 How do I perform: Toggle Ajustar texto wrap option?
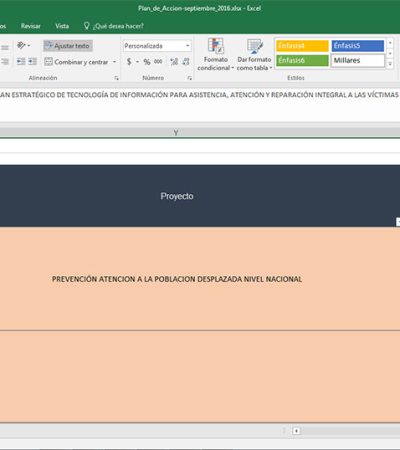pyautogui.click(x=68, y=46)
